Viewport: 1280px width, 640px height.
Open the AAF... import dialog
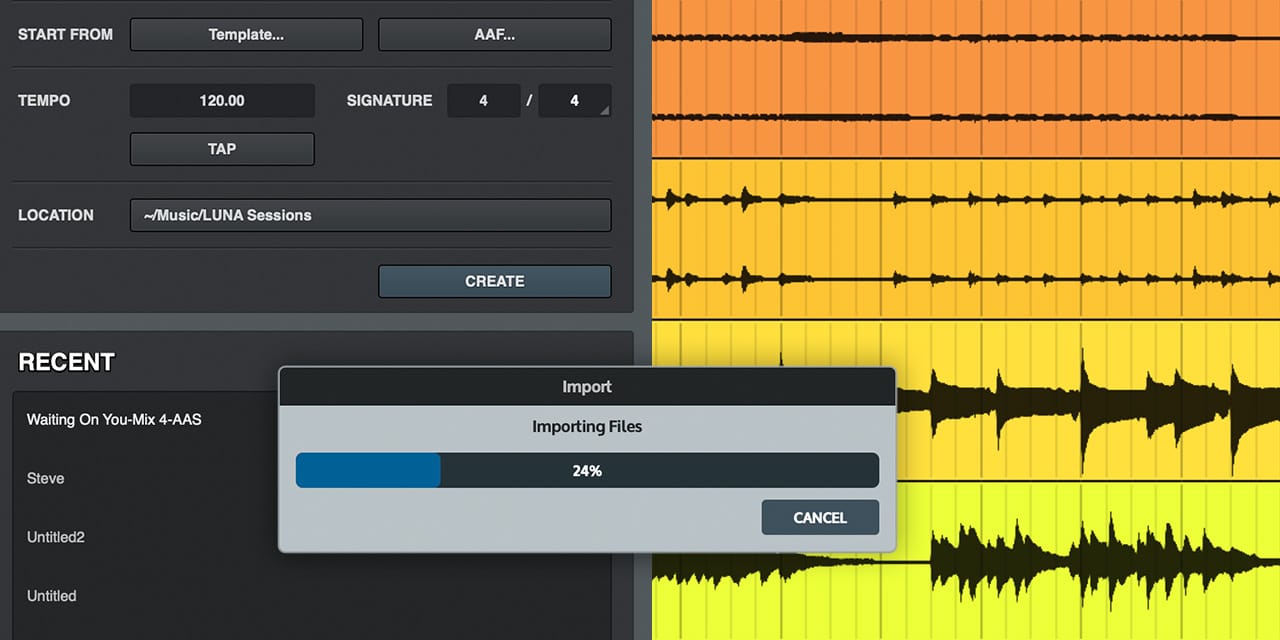(x=494, y=34)
